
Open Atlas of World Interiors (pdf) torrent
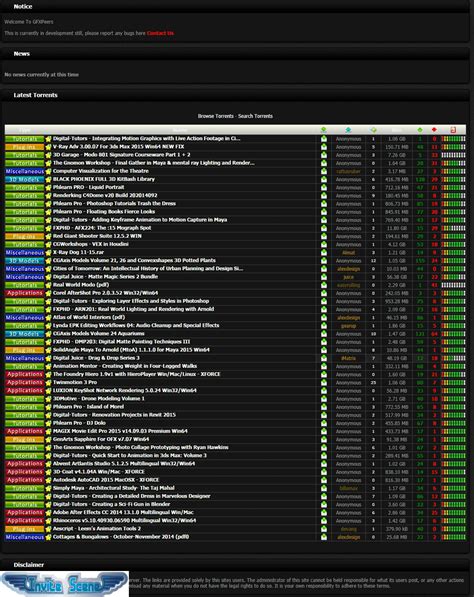(x=89, y=318)
